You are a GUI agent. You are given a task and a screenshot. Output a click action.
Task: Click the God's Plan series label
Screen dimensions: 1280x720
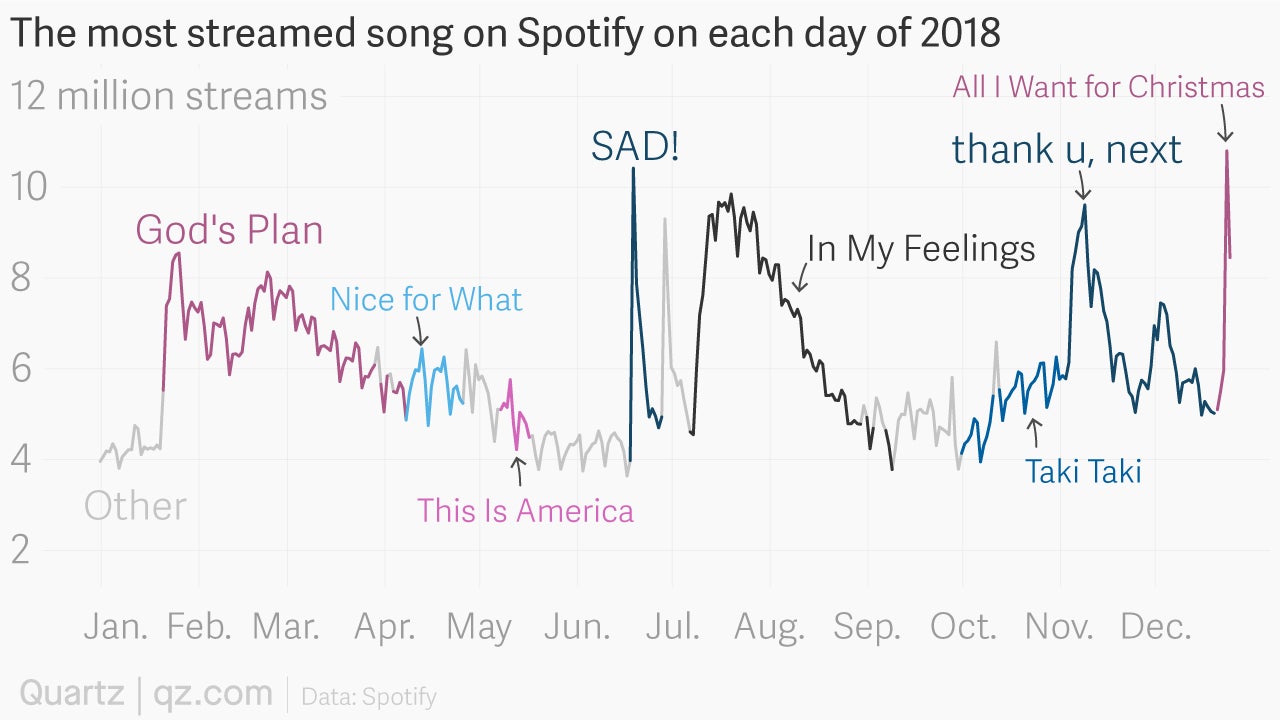[229, 230]
